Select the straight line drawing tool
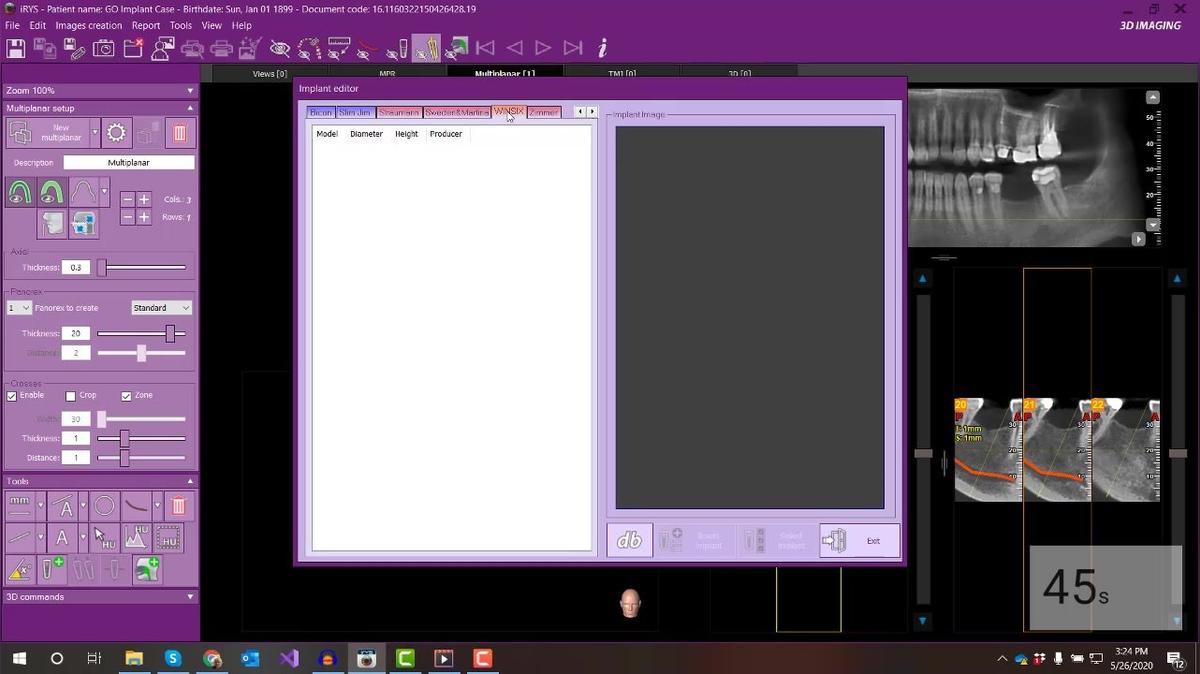1200x674 pixels. pos(20,537)
